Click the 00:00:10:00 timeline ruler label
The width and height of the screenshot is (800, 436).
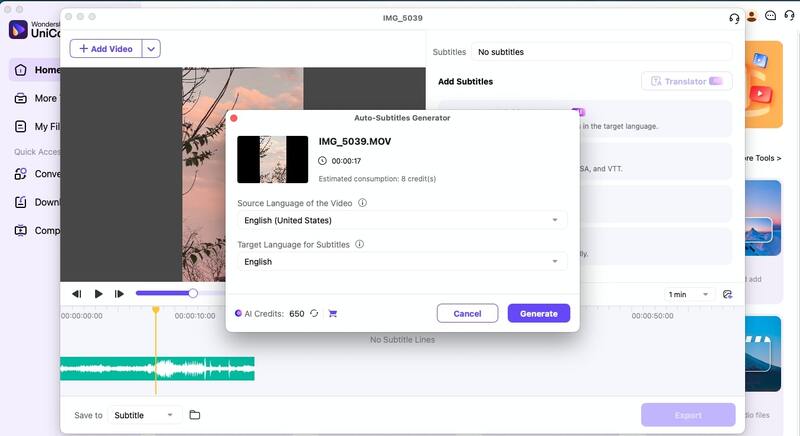tap(195, 316)
